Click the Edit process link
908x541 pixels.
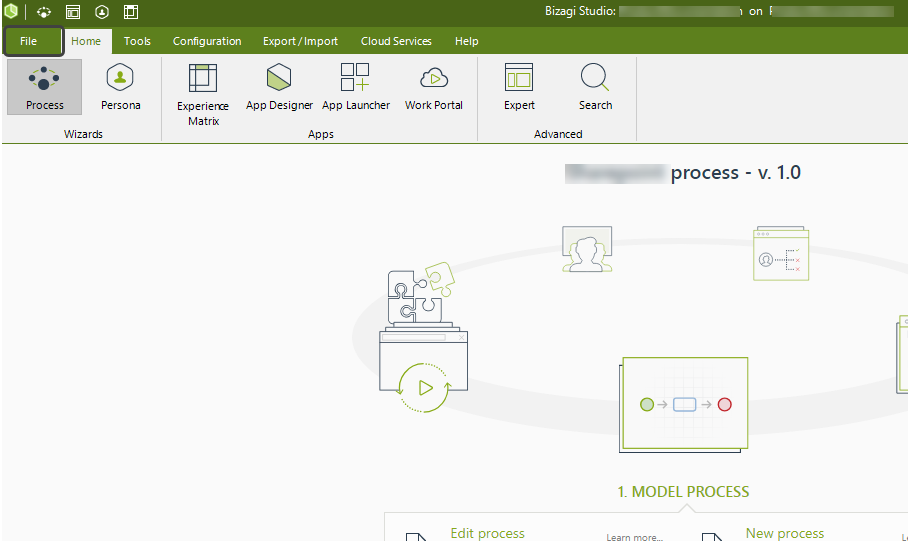click(x=487, y=533)
